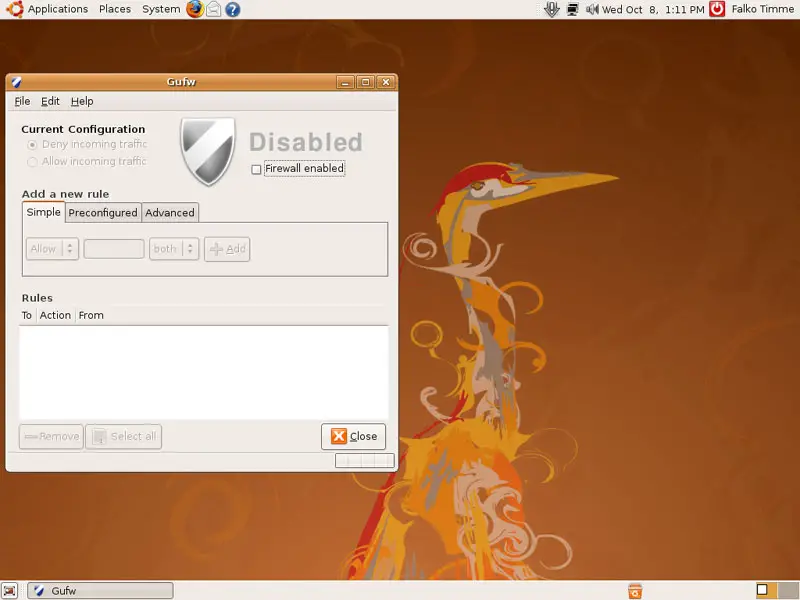Image resolution: width=800 pixels, height=600 pixels.
Task: Open the Help menu in Gufw
Action: click(82, 101)
